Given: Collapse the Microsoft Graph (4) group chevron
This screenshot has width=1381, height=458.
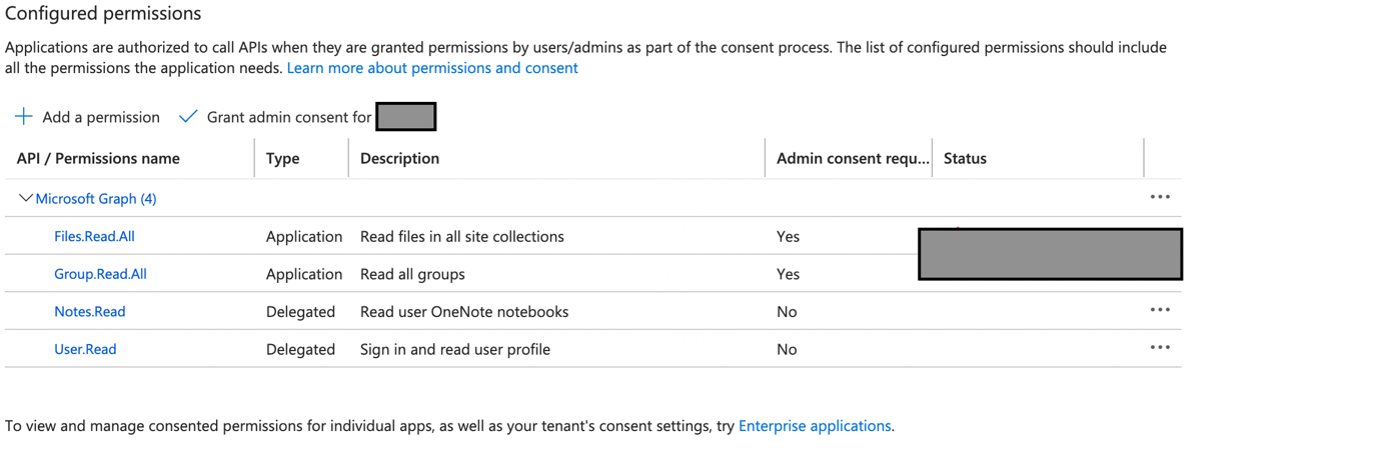Looking at the screenshot, I should coord(26,199).
